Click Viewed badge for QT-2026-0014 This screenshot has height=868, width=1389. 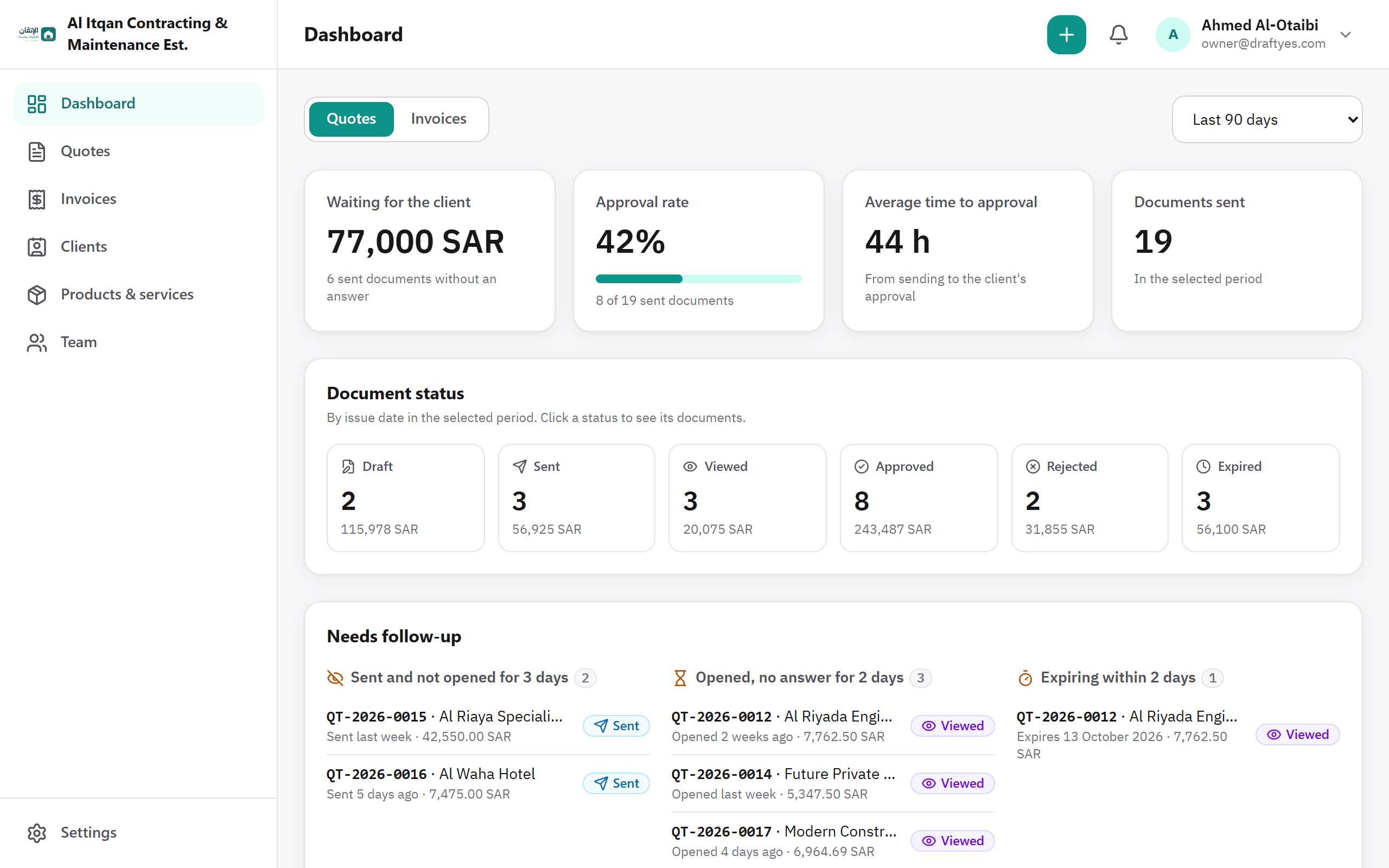point(952,783)
